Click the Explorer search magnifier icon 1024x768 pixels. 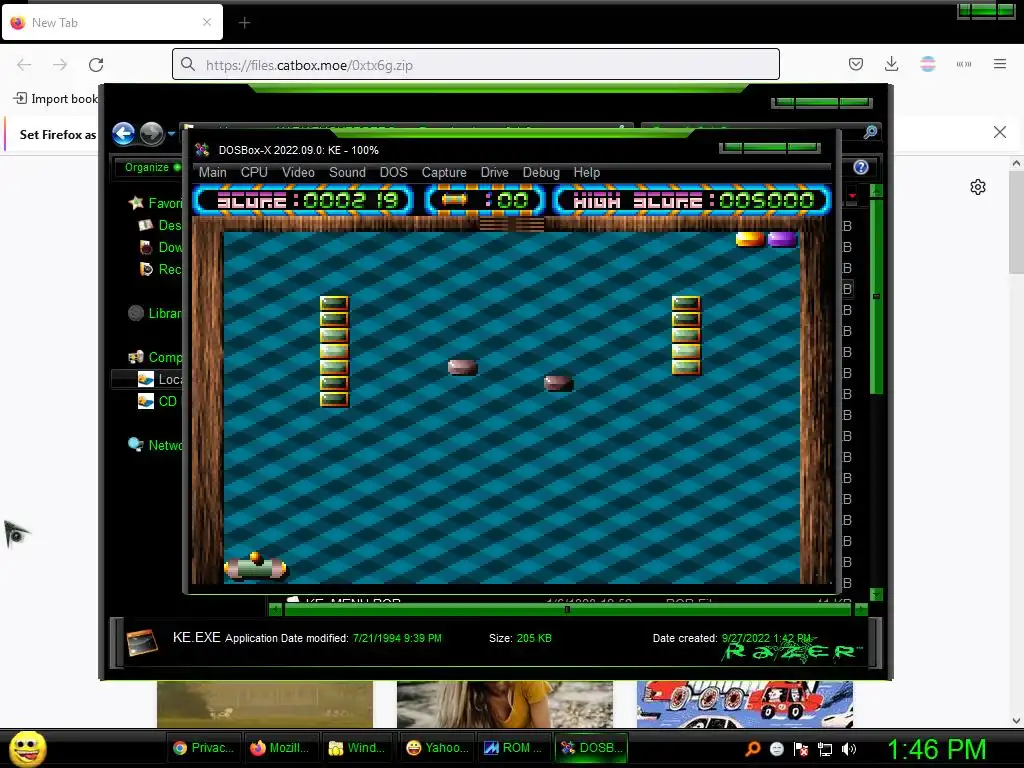[x=870, y=132]
